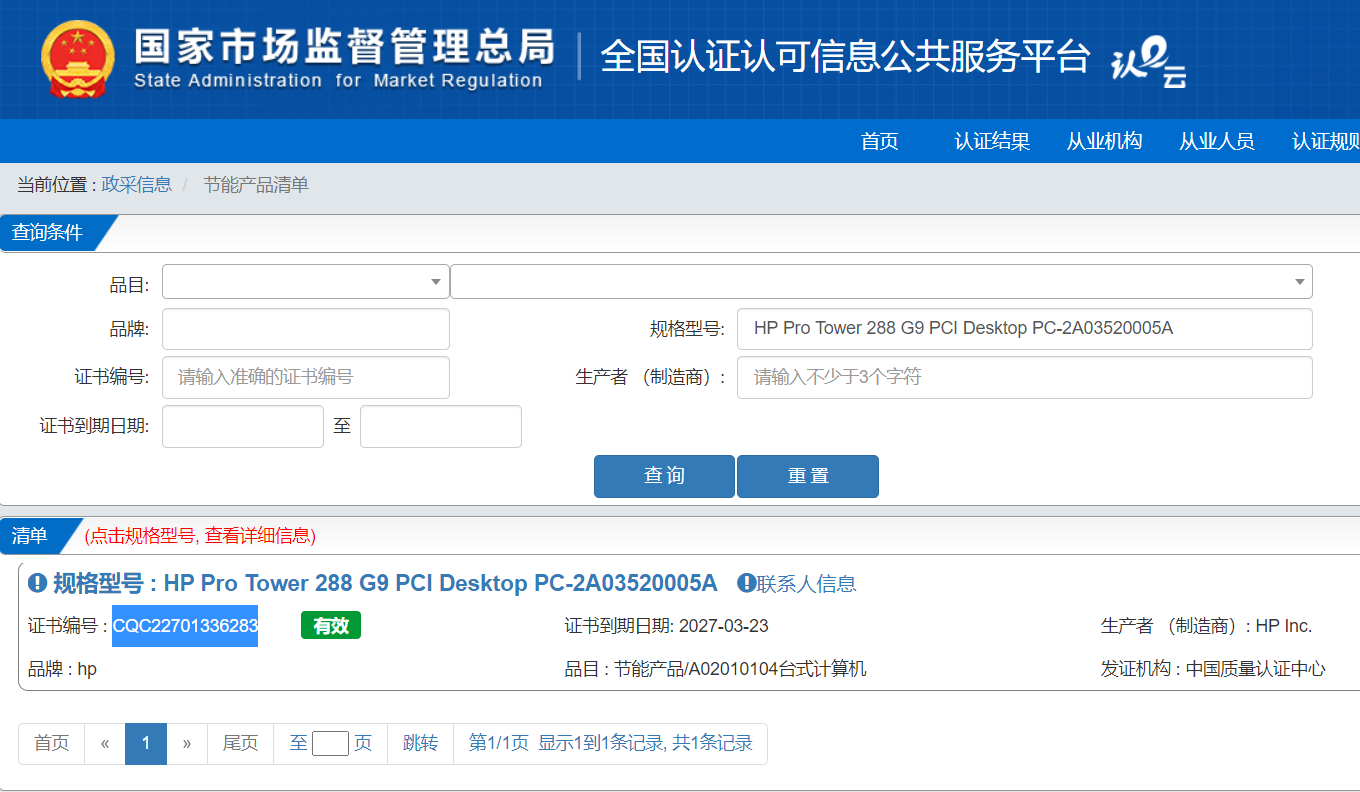
Task: Open 从业人员 menu item
Action: 1216,141
